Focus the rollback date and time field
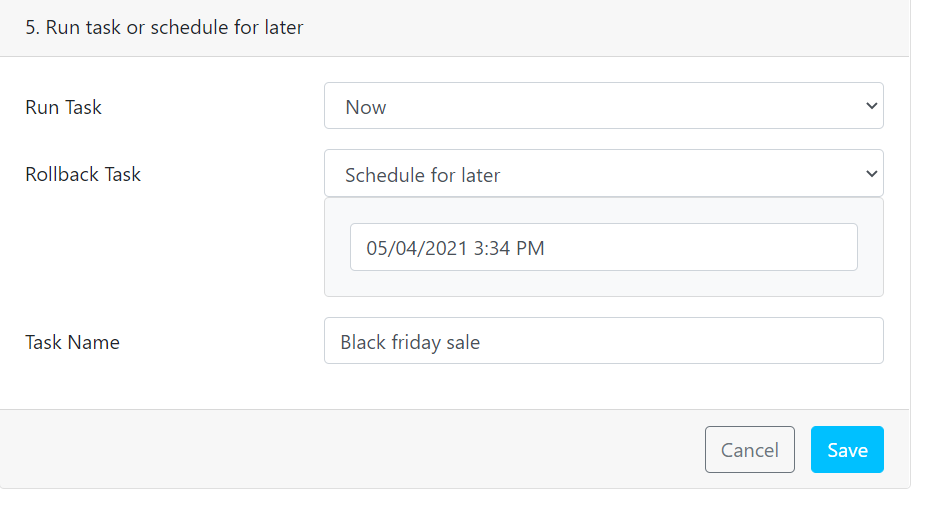Image resolution: width=929 pixels, height=506 pixels. pos(603,247)
